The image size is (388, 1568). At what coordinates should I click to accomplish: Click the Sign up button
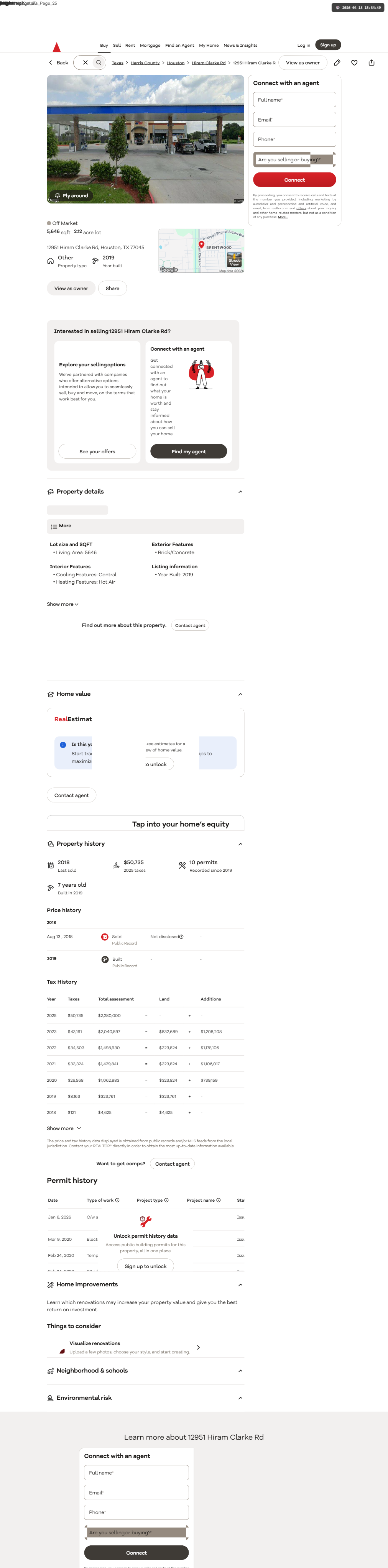coord(328,45)
